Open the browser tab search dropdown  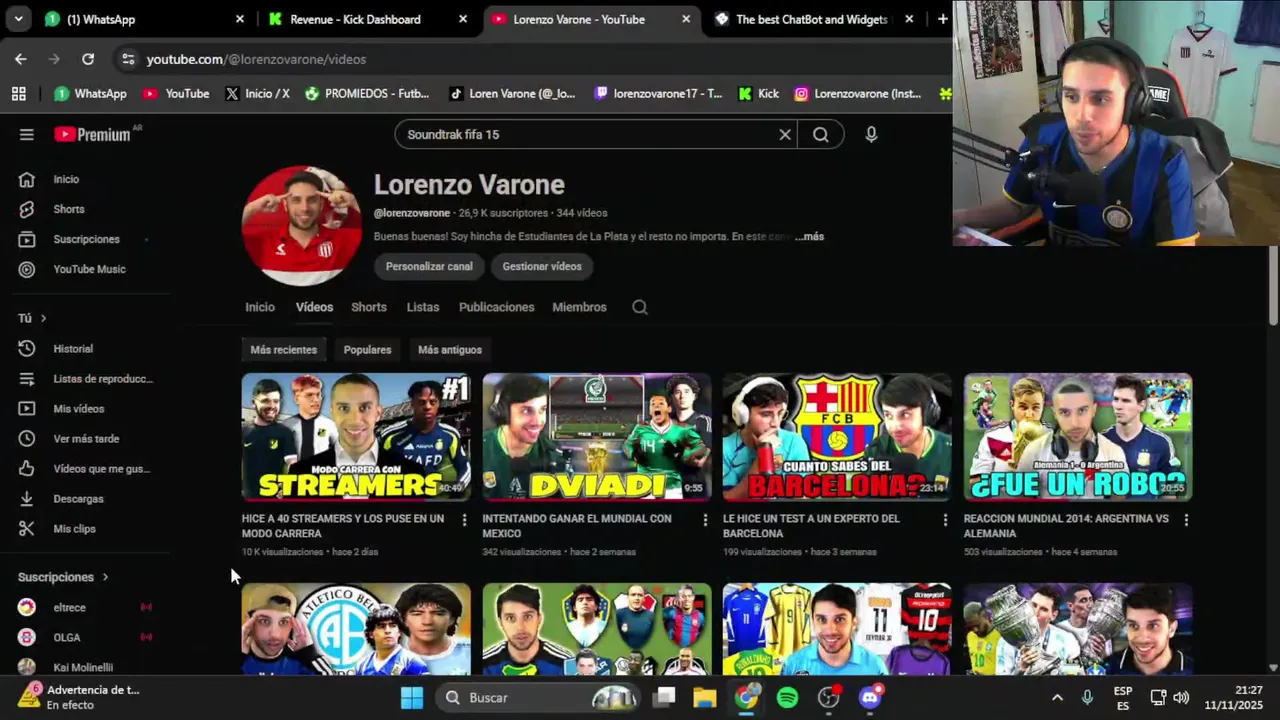(x=18, y=19)
